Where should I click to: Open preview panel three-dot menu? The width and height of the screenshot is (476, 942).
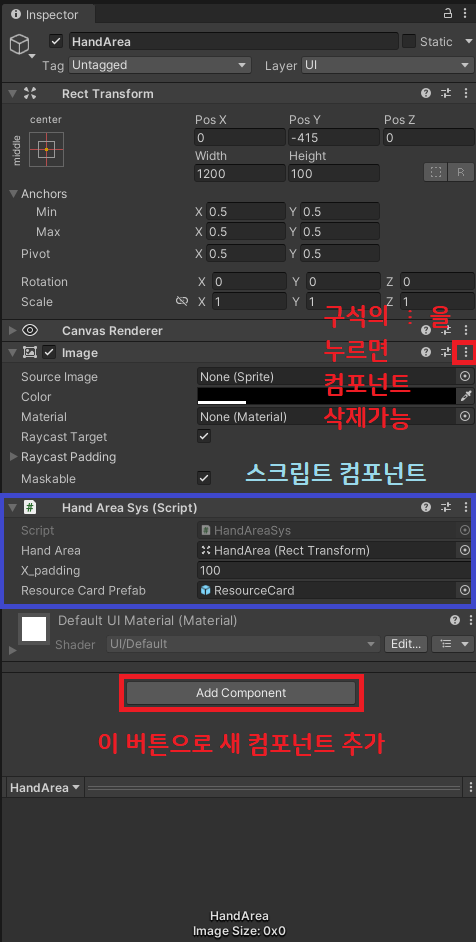(x=469, y=787)
